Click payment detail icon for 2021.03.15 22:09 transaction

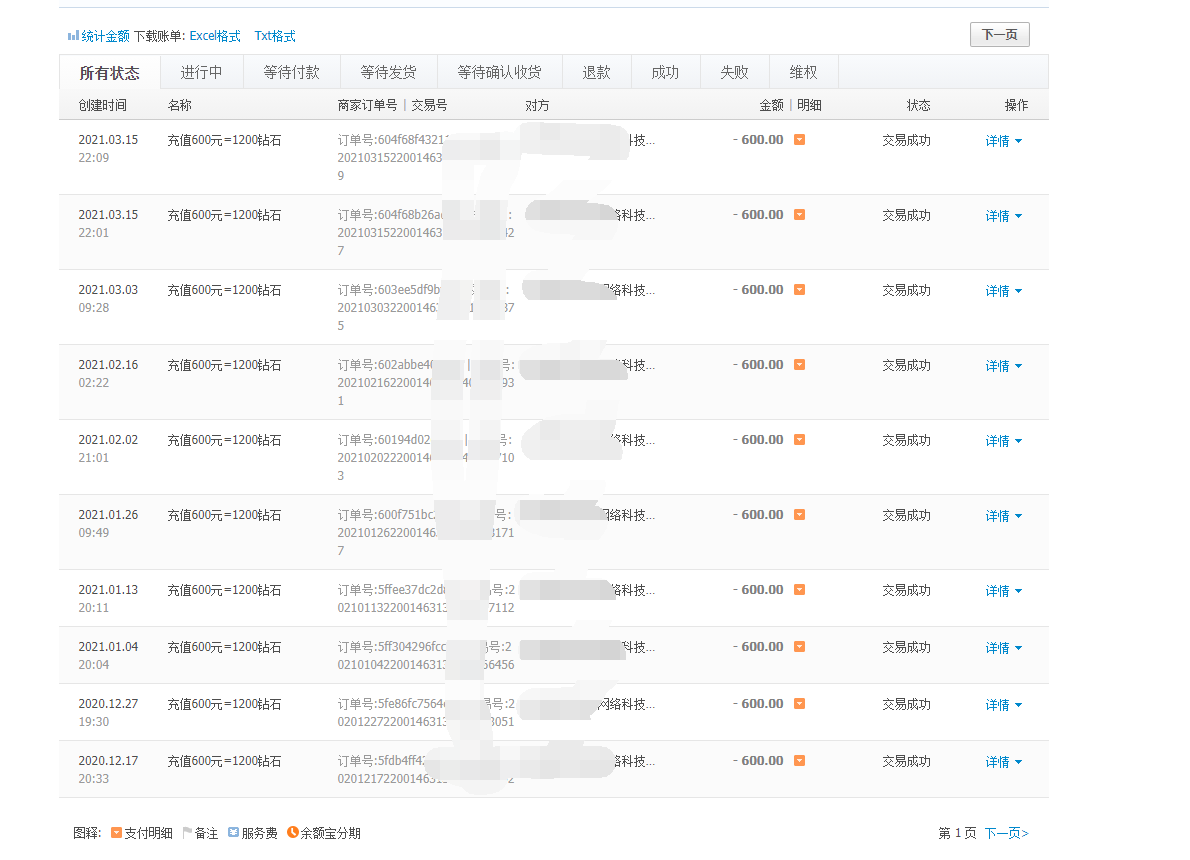point(799,140)
